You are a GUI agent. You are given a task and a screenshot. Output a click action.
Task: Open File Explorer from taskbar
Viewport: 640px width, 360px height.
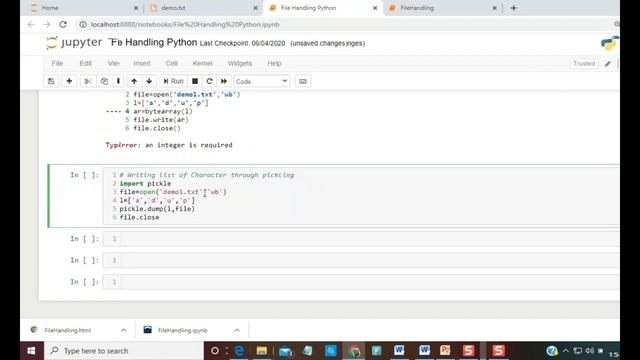(262, 351)
